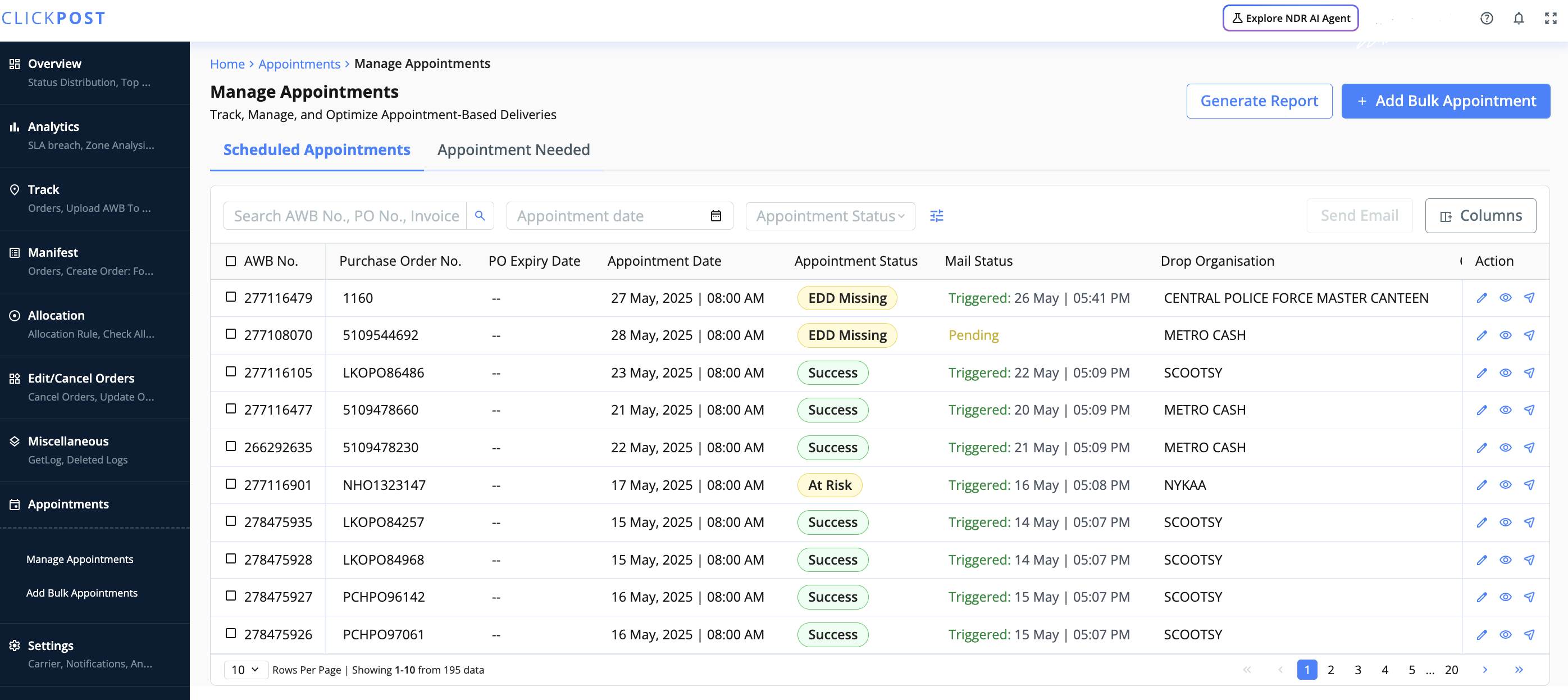Enter fullscreen via expand icon
Viewport: 1568px width, 700px height.
point(1551,19)
